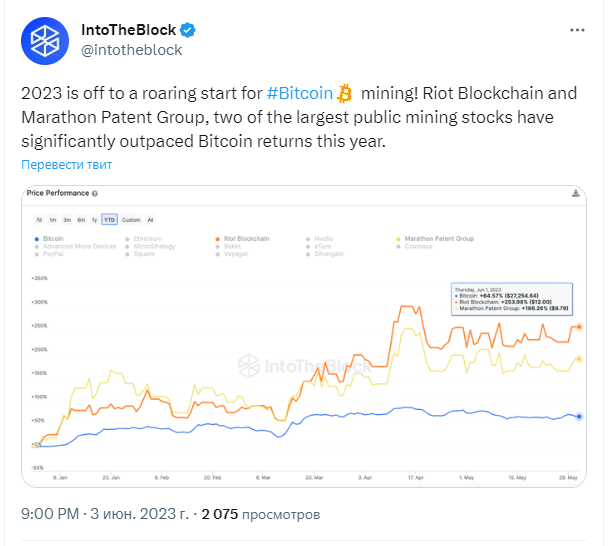This screenshot has width=608, height=546.
Task: Select the All time range
Action: [x=150, y=220]
